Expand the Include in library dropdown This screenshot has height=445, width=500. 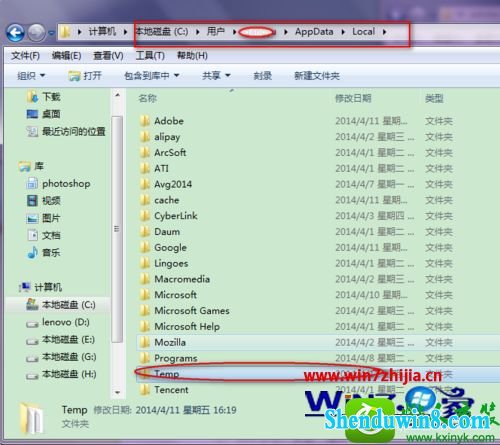pyautogui.click(x=152, y=76)
